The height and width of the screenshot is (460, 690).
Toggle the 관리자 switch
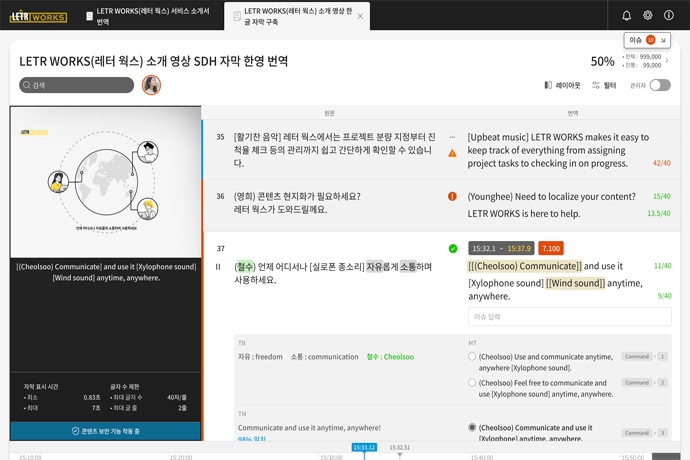[x=660, y=85]
